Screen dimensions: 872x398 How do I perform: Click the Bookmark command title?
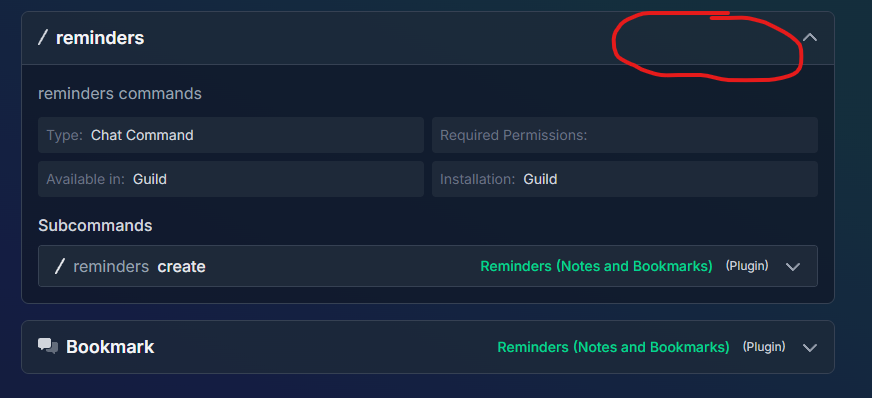tap(110, 347)
